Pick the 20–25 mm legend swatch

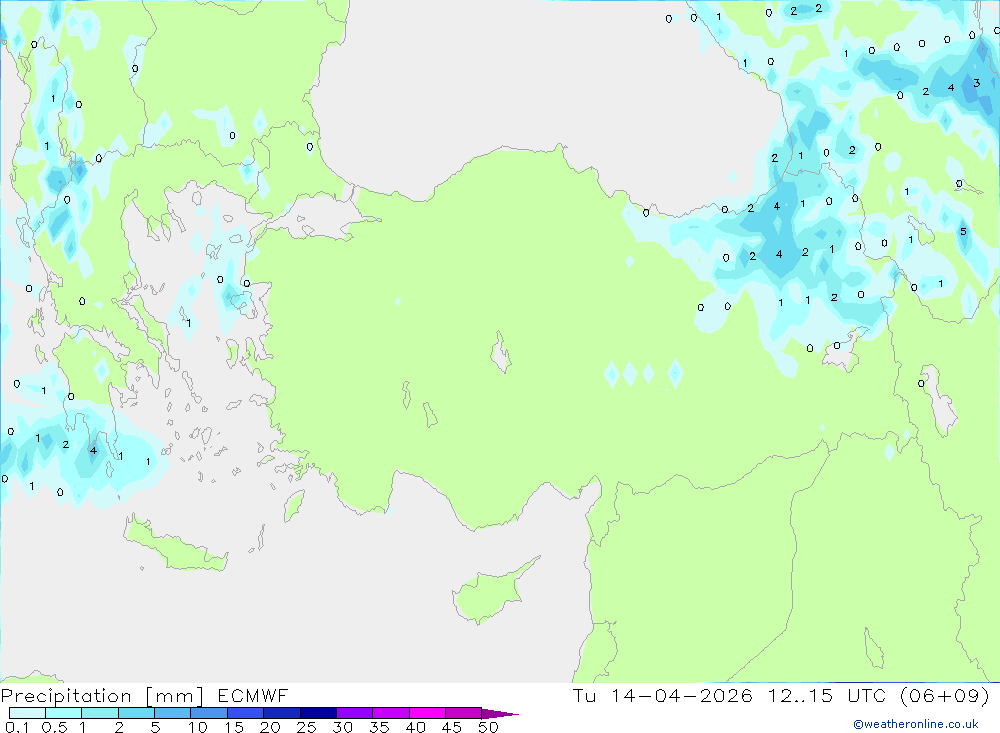click(x=281, y=713)
